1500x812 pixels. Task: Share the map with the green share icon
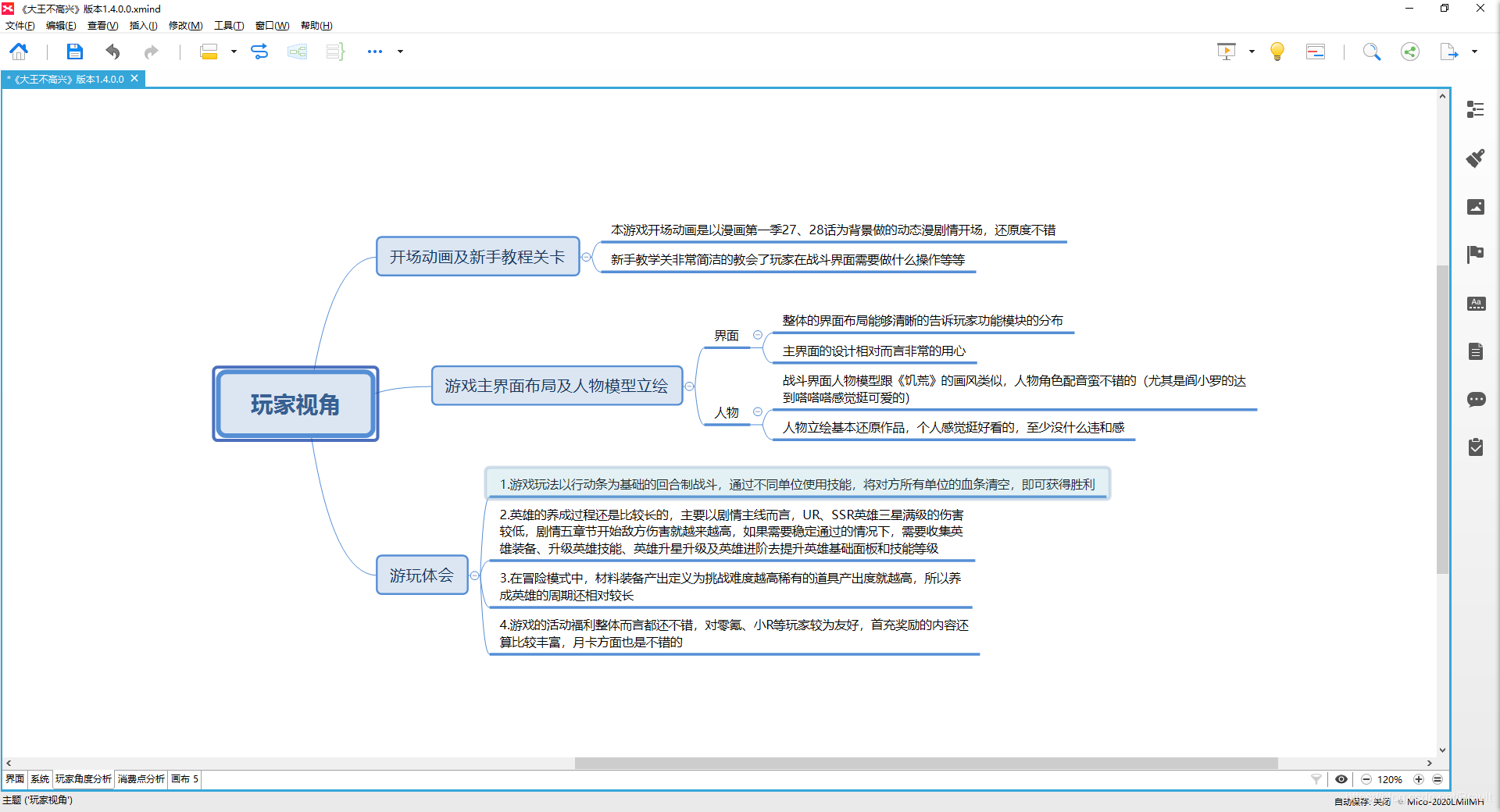pyautogui.click(x=1410, y=52)
